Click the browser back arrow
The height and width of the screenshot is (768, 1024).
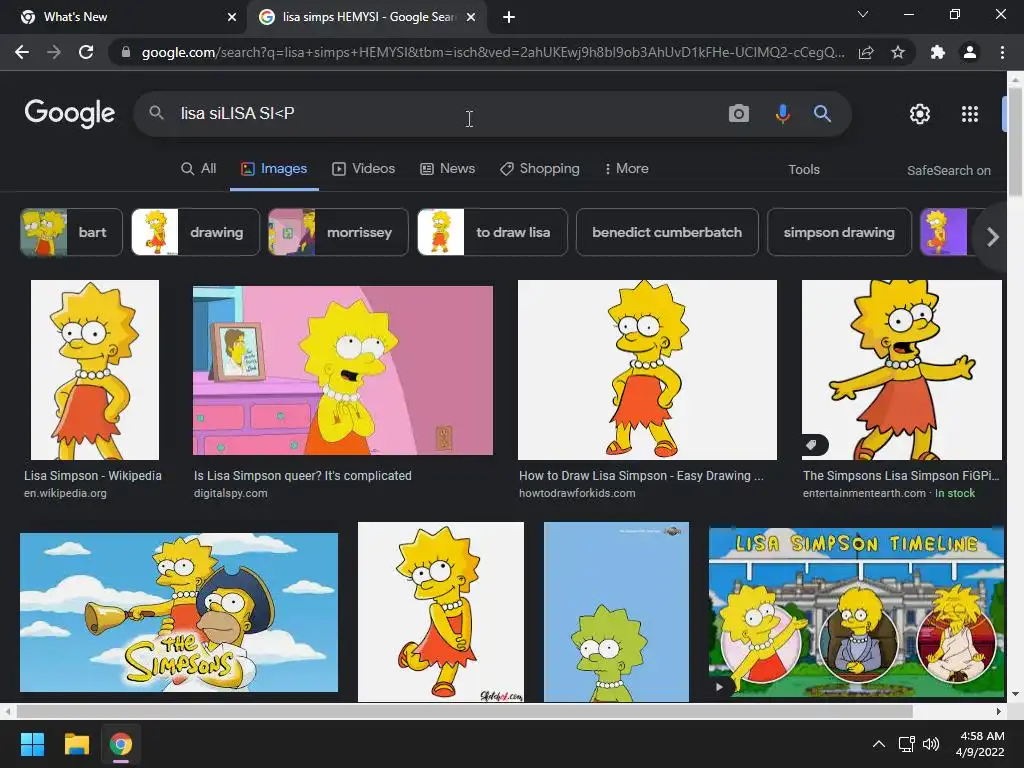pos(22,52)
